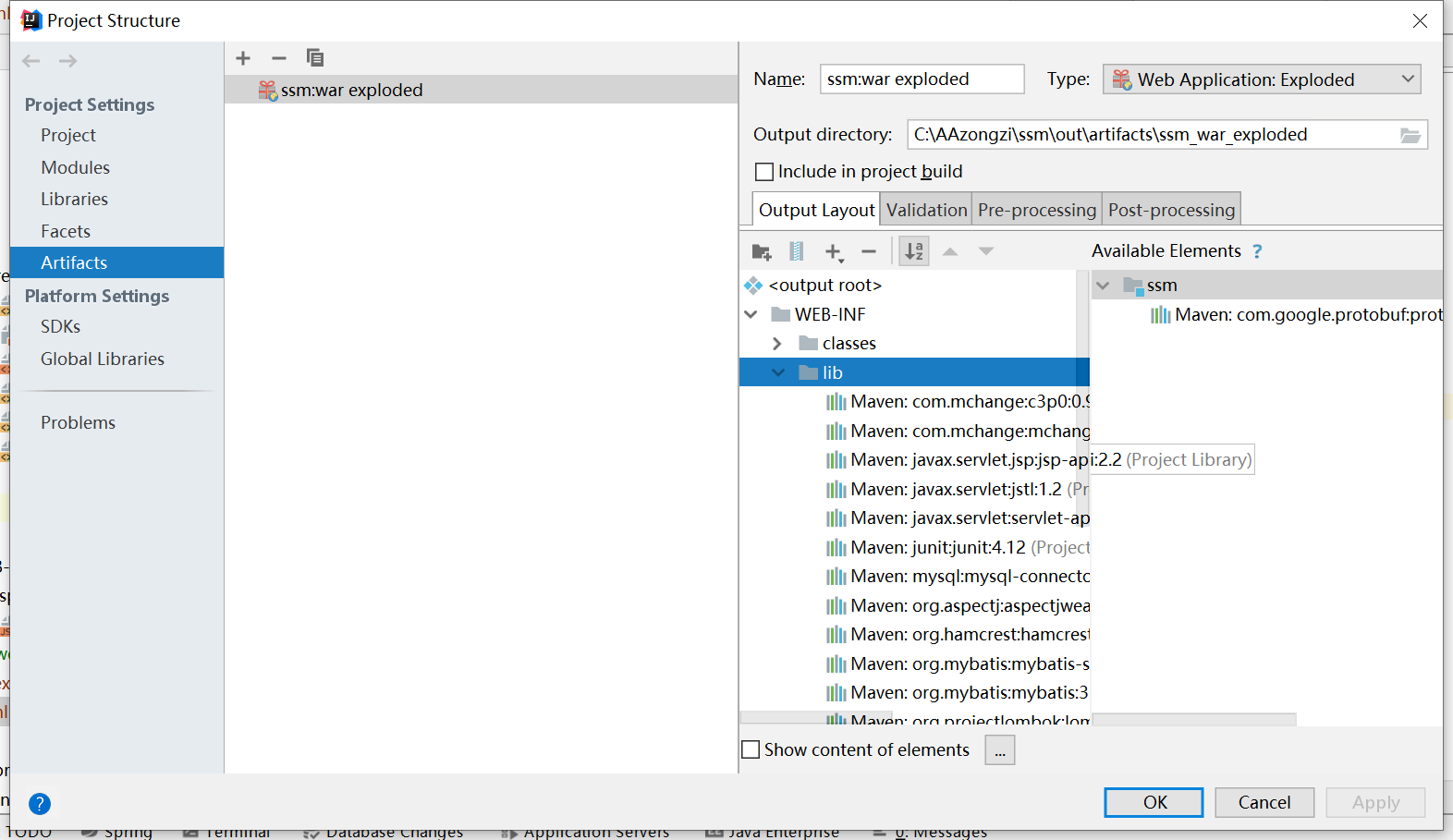Screen dimensions: 1453x840
Task: Switch to the Validation tab
Action: pos(926,210)
